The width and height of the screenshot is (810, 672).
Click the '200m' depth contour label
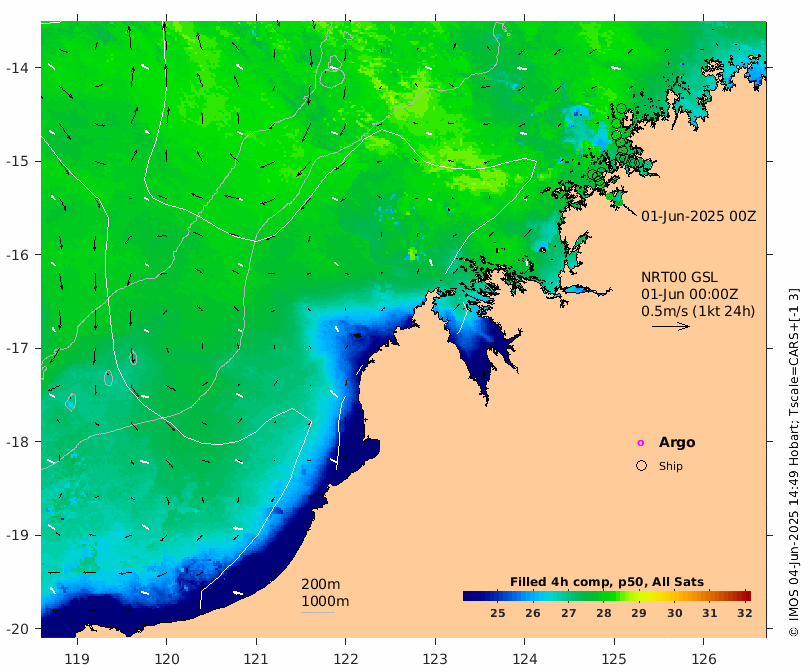click(x=320, y=584)
